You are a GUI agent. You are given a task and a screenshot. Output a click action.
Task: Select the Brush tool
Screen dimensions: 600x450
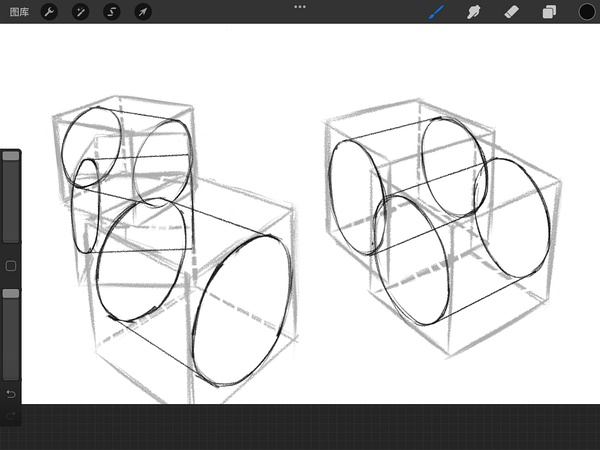tap(436, 12)
